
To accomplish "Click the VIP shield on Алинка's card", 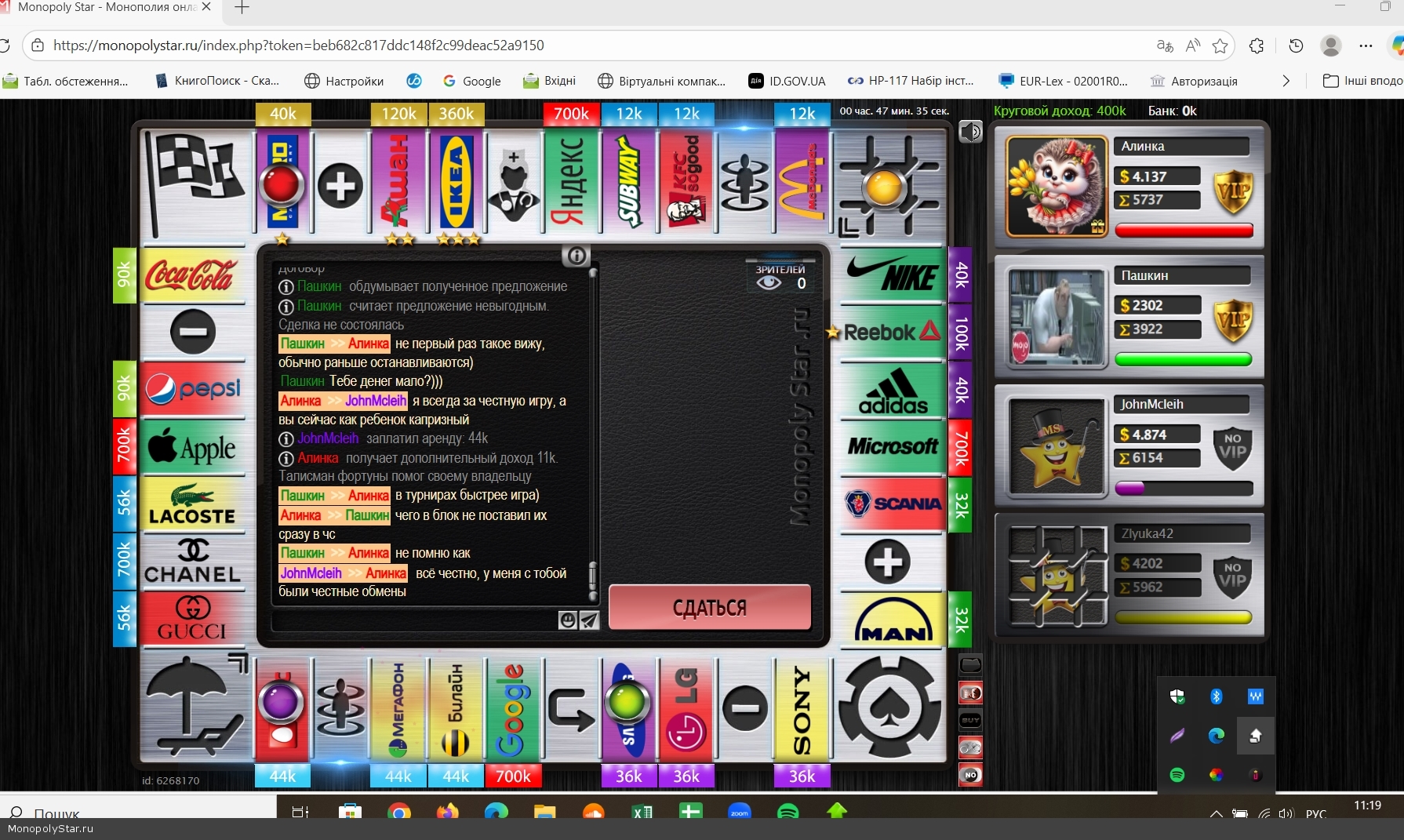I will (x=1233, y=192).
